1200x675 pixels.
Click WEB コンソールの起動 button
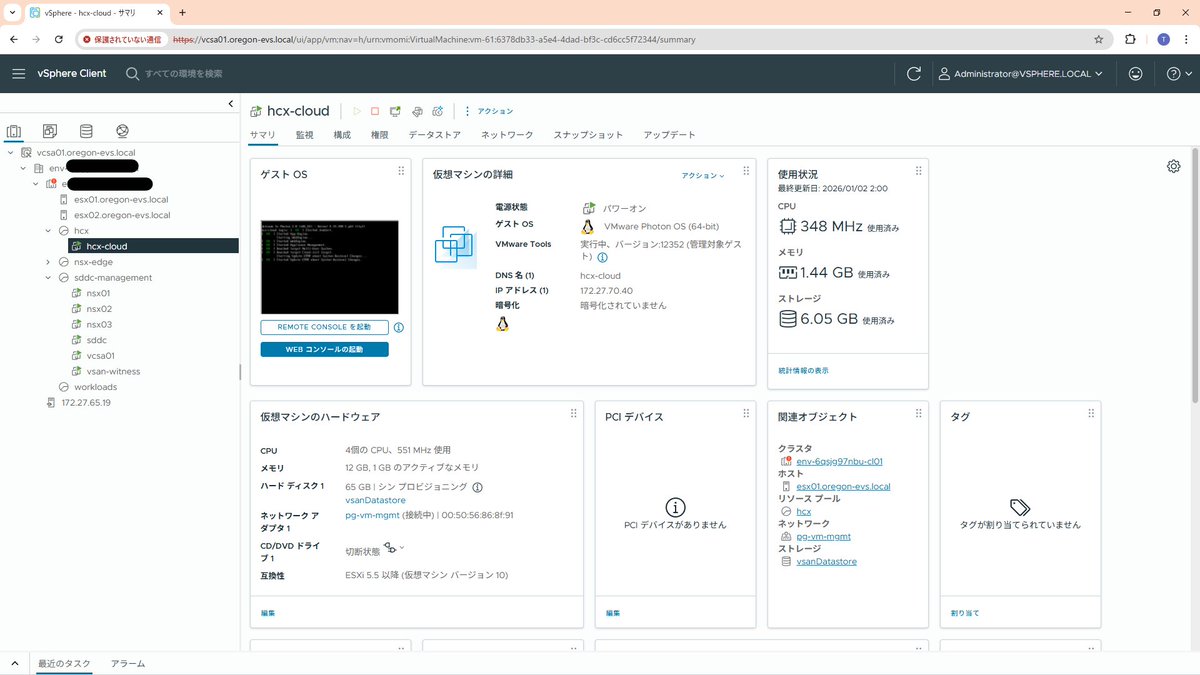pos(324,349)
